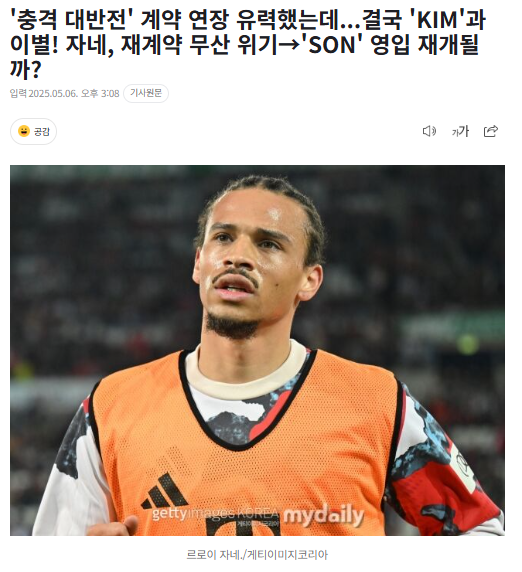
Task: Click the 'KIM' word in headline
Action: click(x=437, y=20)
